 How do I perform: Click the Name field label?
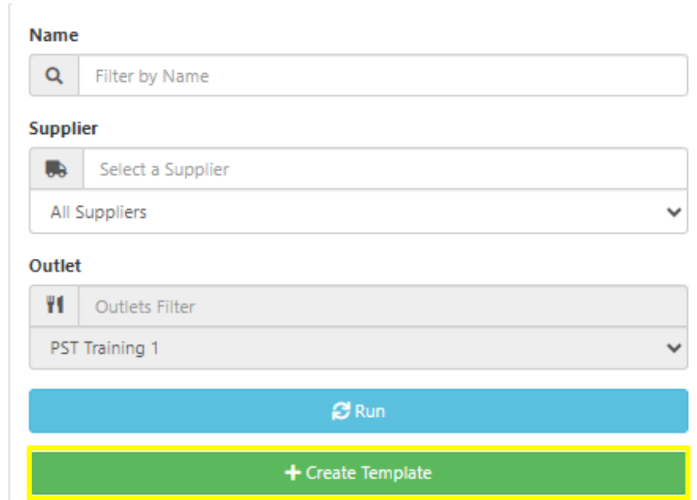(54, 35)
